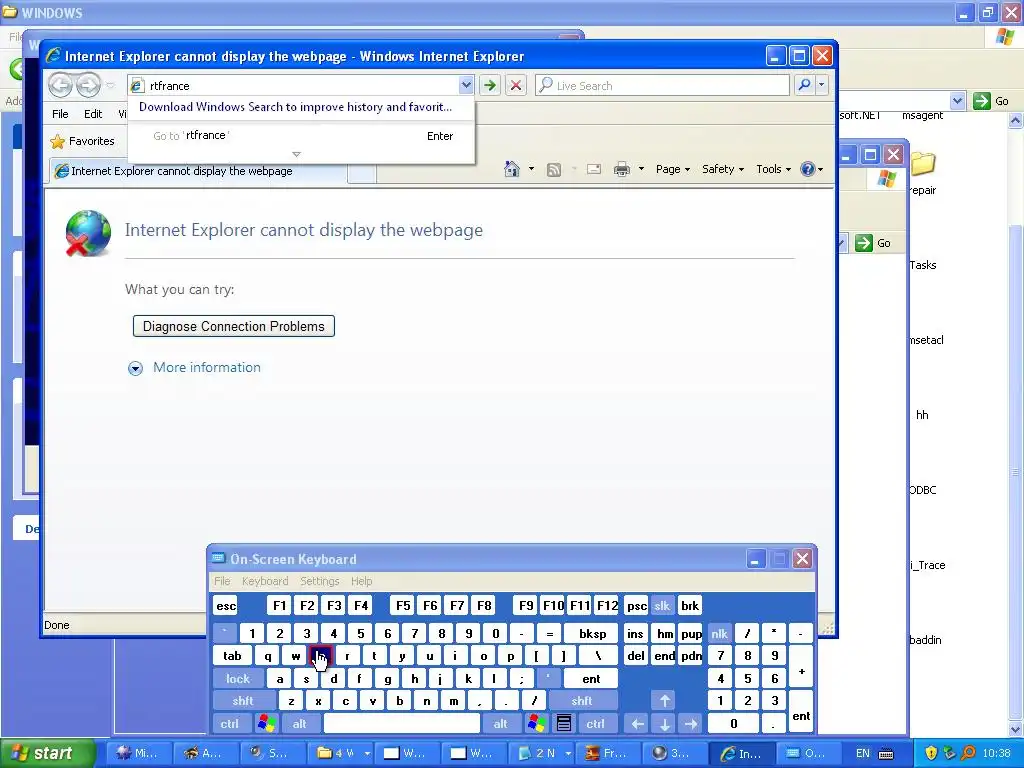Open the Keyboard menu in On-Screen Keyboard
This screenshot has height=768, width=1024.
click(264, 581)
